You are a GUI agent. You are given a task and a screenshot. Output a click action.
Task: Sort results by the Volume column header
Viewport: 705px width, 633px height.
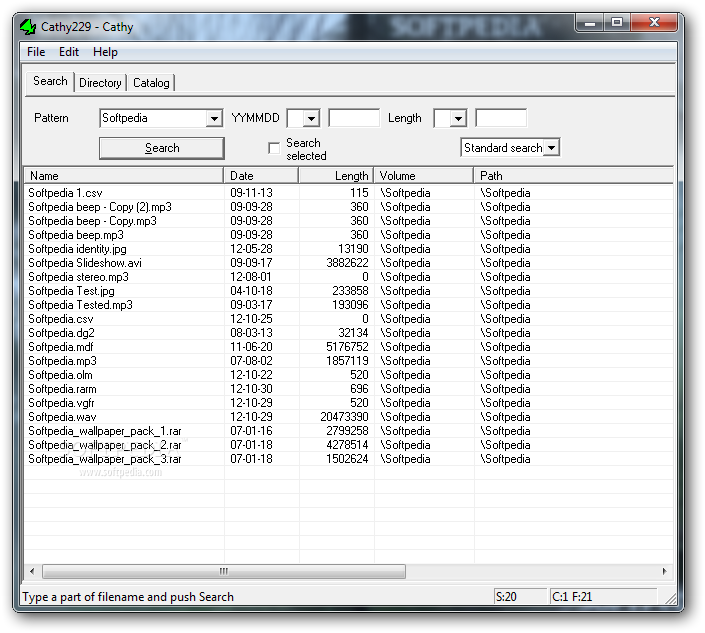tap(424, 176)
